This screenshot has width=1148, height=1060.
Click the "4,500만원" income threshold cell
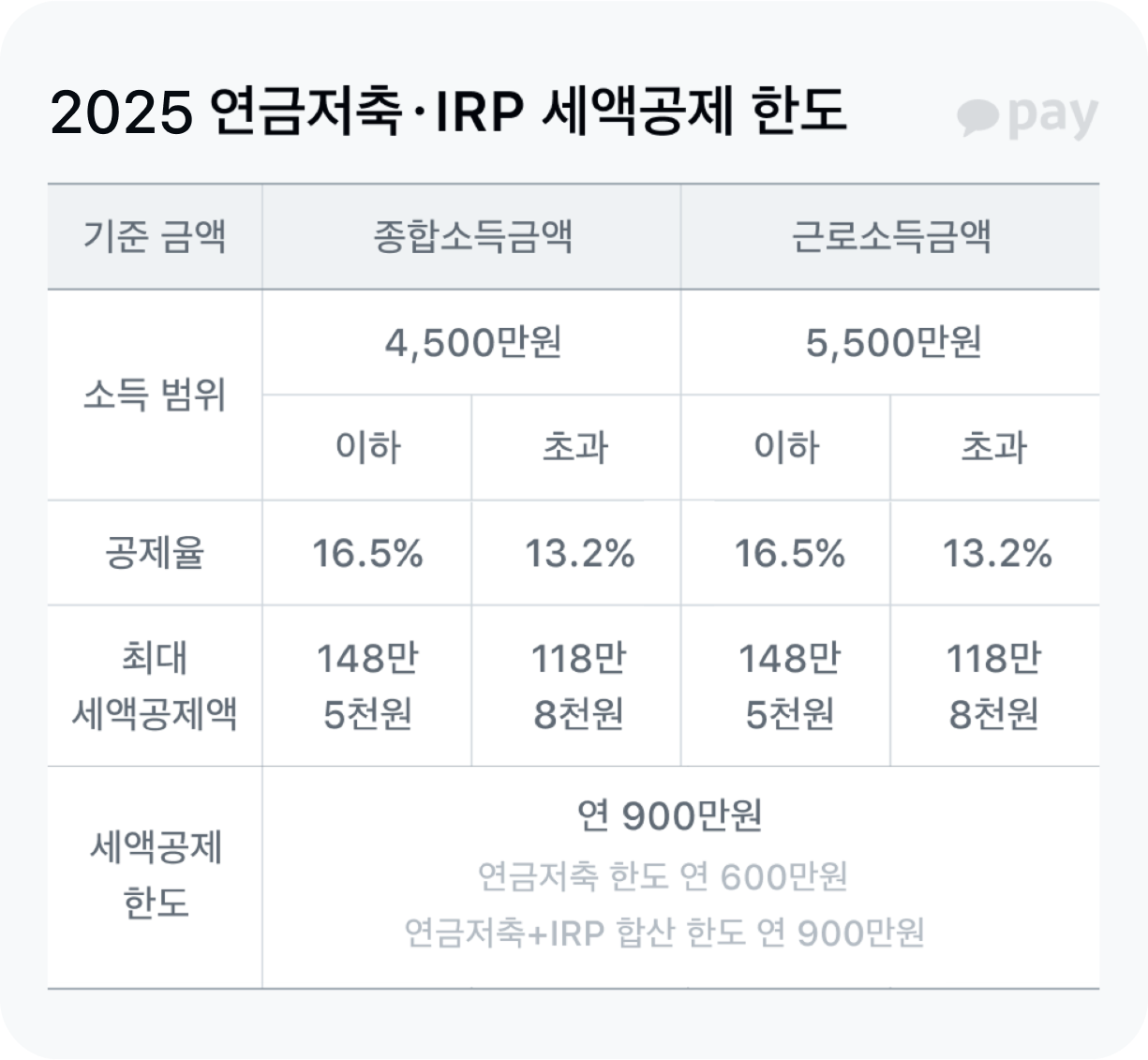472,342
